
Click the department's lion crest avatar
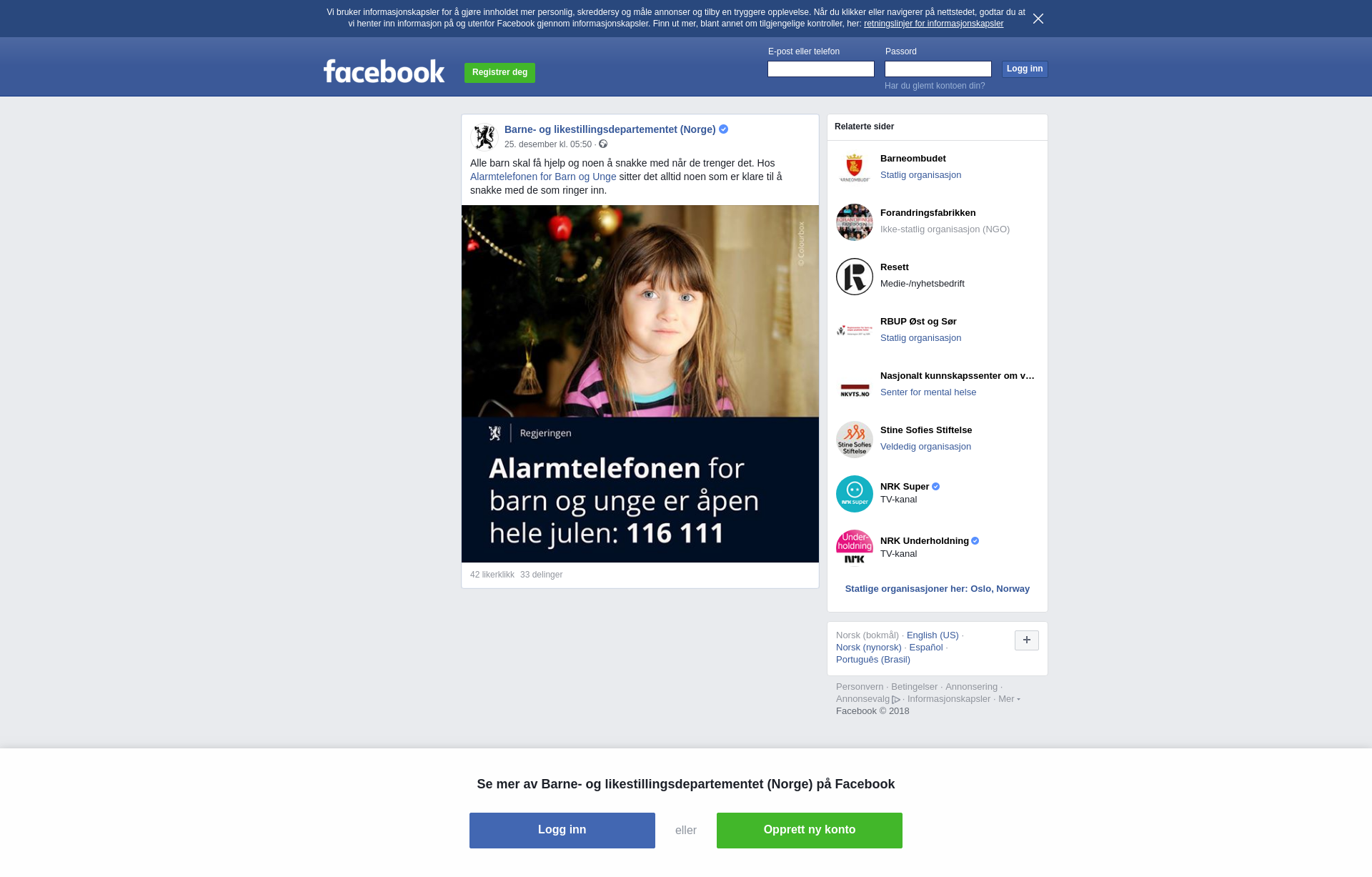(484, 136)
